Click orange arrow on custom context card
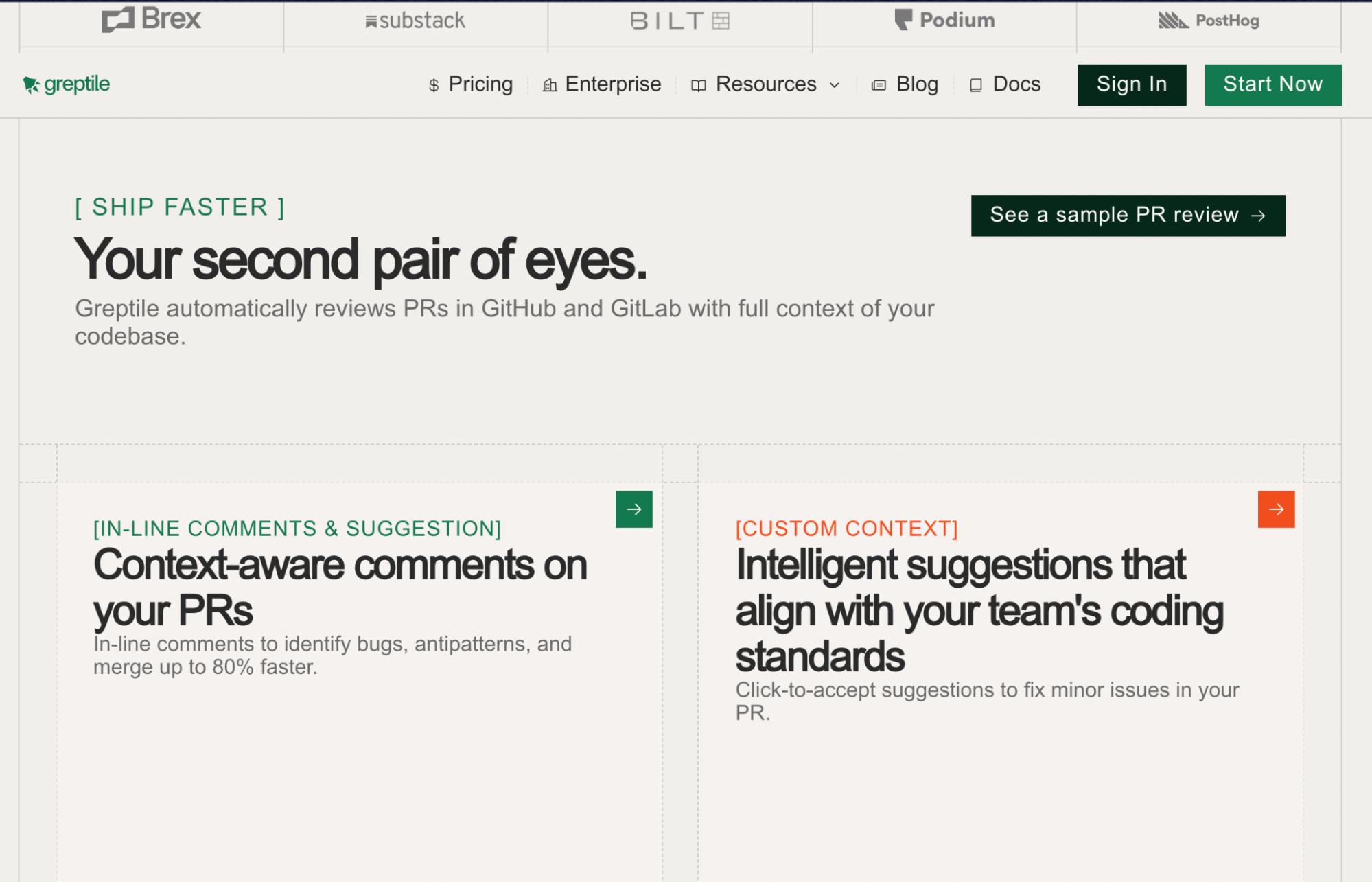Screen dimensions: 1372x882 1276,509
